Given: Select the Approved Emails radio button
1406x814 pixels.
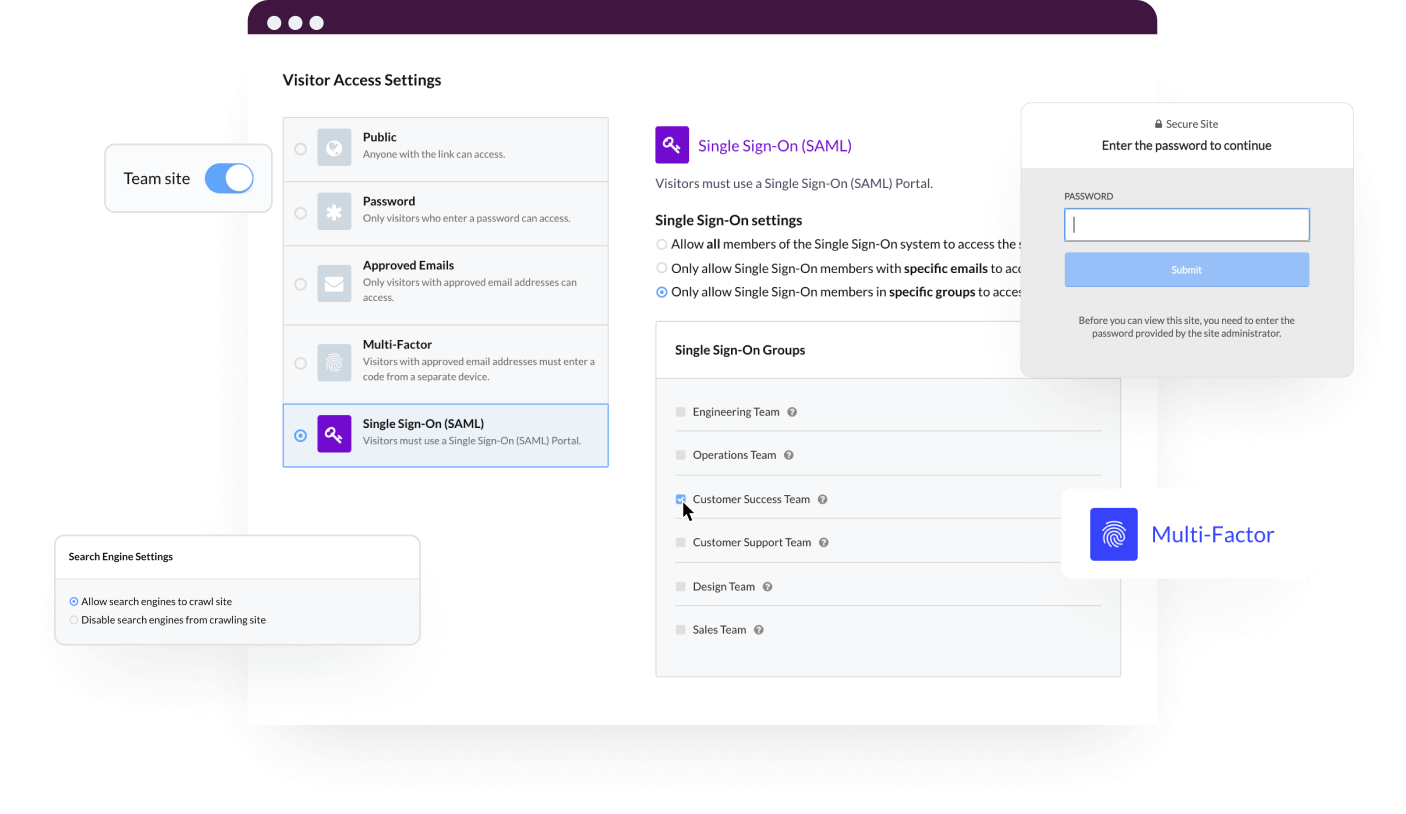Looking at the screenshot, I should tap(301, 284).
